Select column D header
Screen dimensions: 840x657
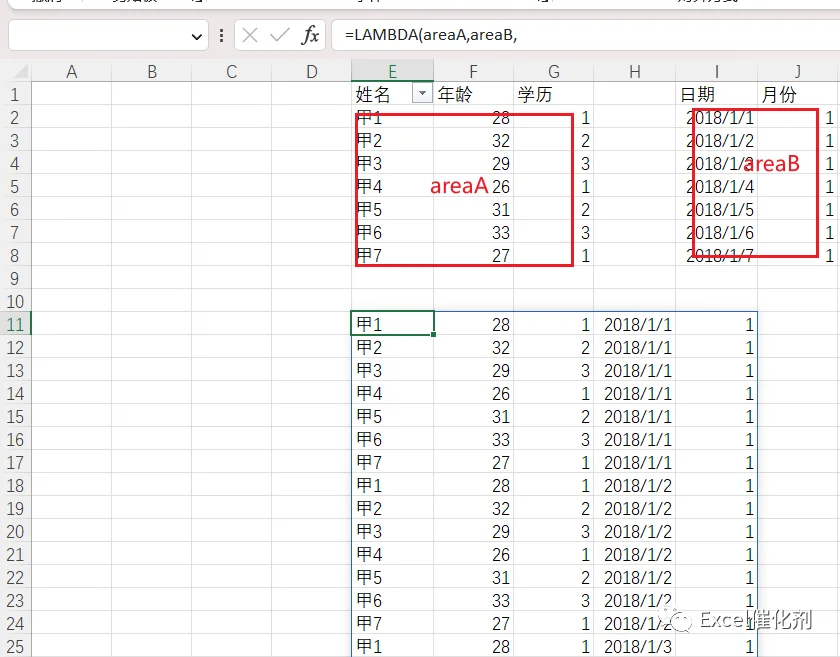[311, 71]
